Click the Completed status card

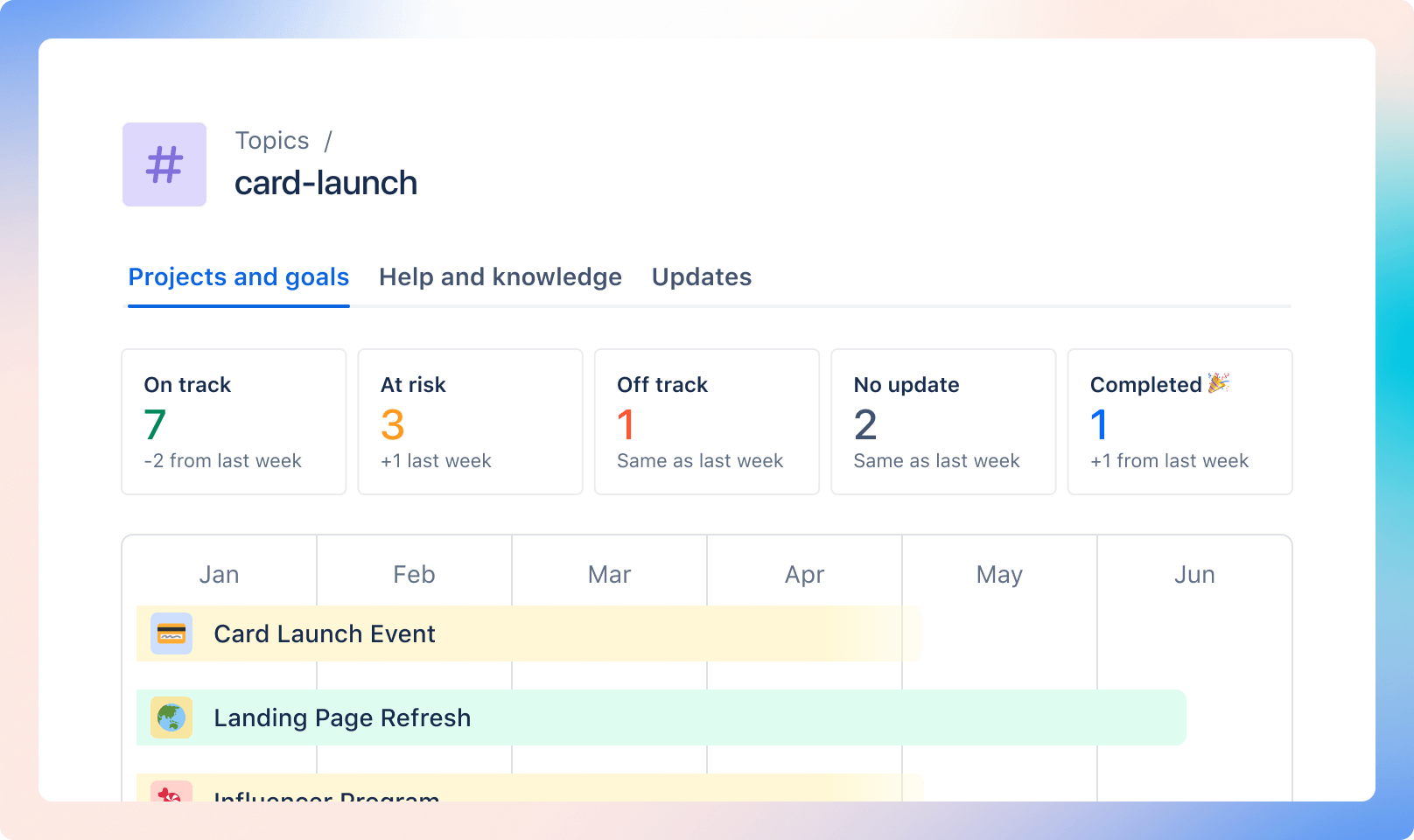[1179, 422]
